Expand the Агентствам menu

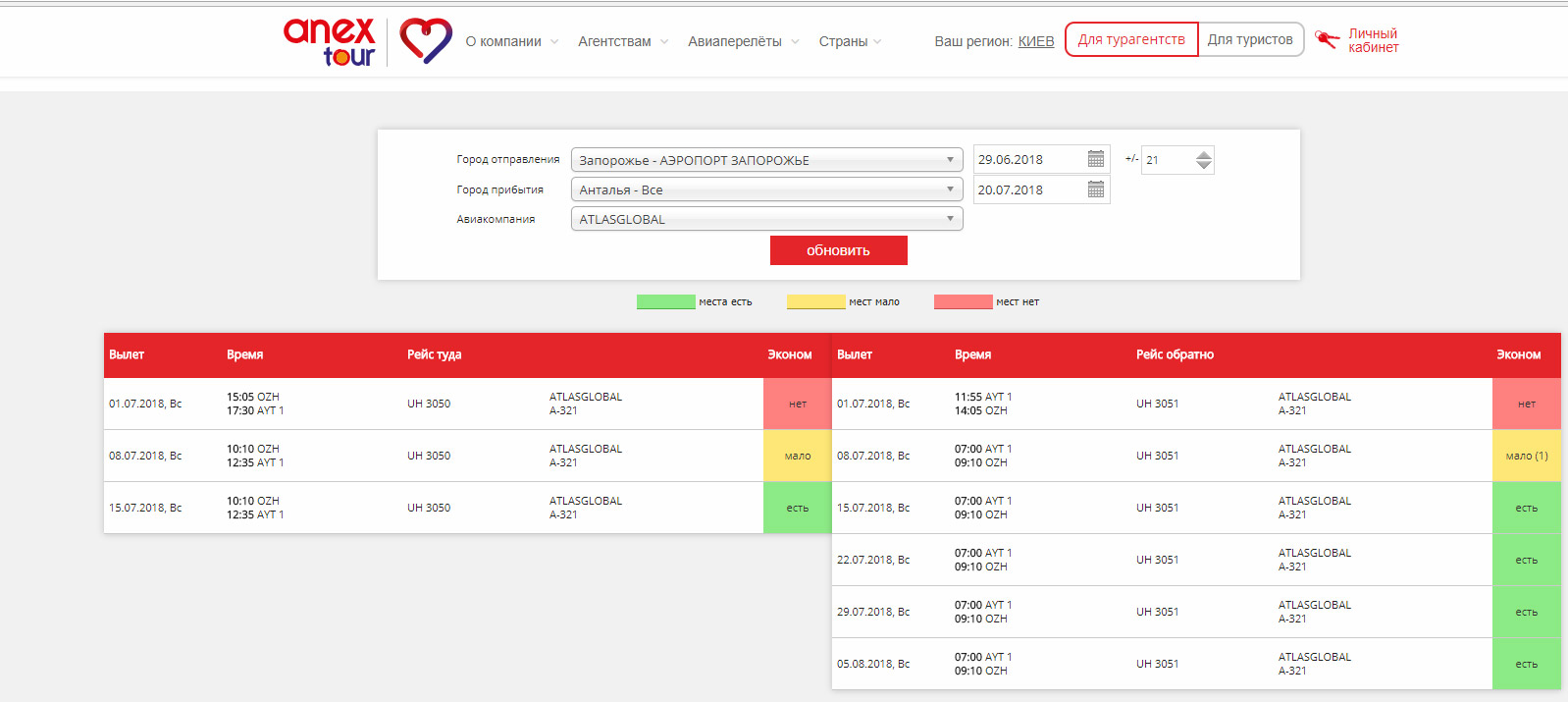[x=623, y=41]
